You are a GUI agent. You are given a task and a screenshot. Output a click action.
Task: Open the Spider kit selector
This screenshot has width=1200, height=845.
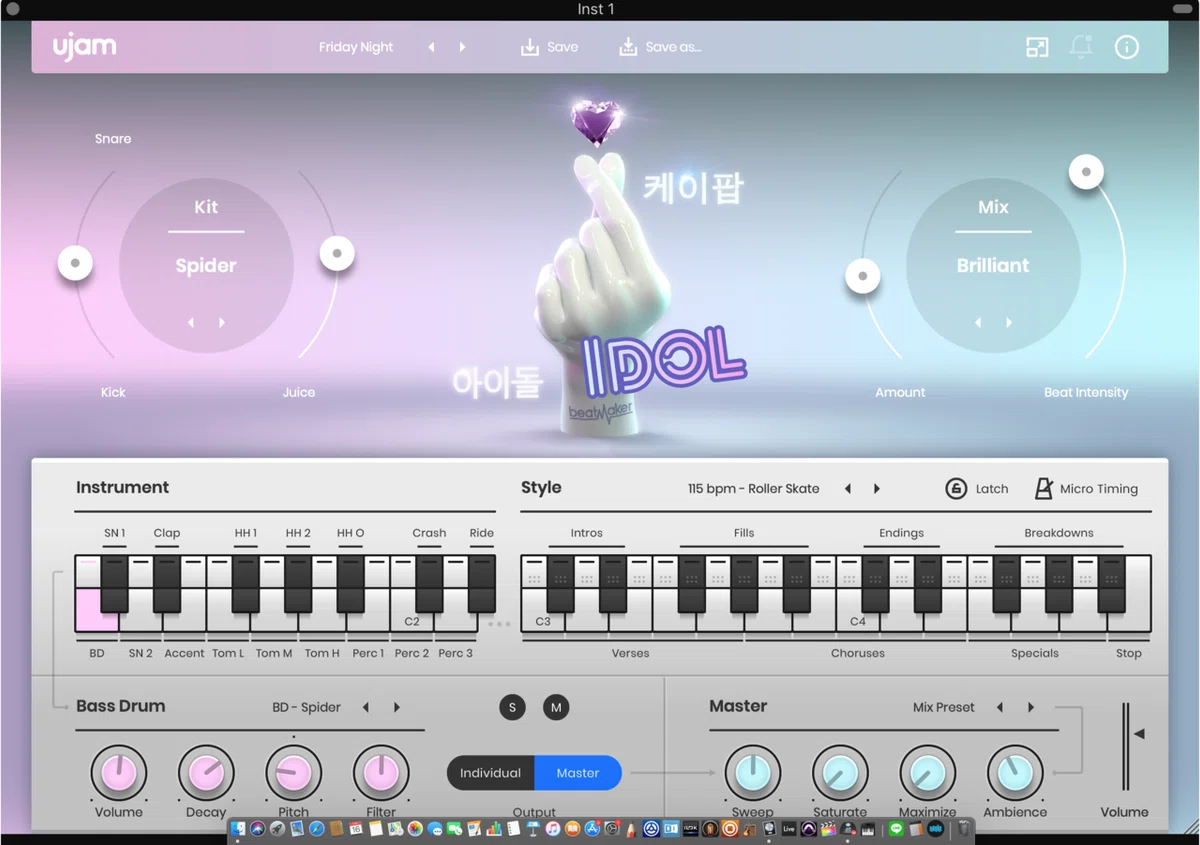(x=206, y=266)
